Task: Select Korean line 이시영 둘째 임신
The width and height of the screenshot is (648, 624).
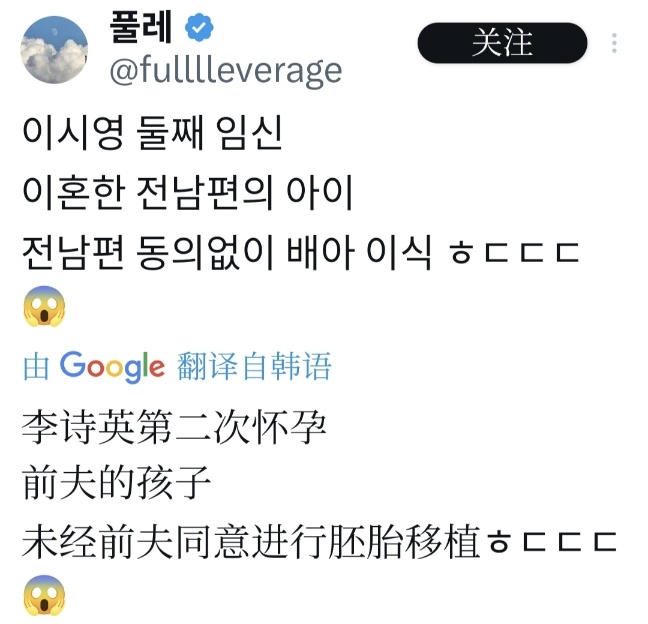Action: (152, 133)
